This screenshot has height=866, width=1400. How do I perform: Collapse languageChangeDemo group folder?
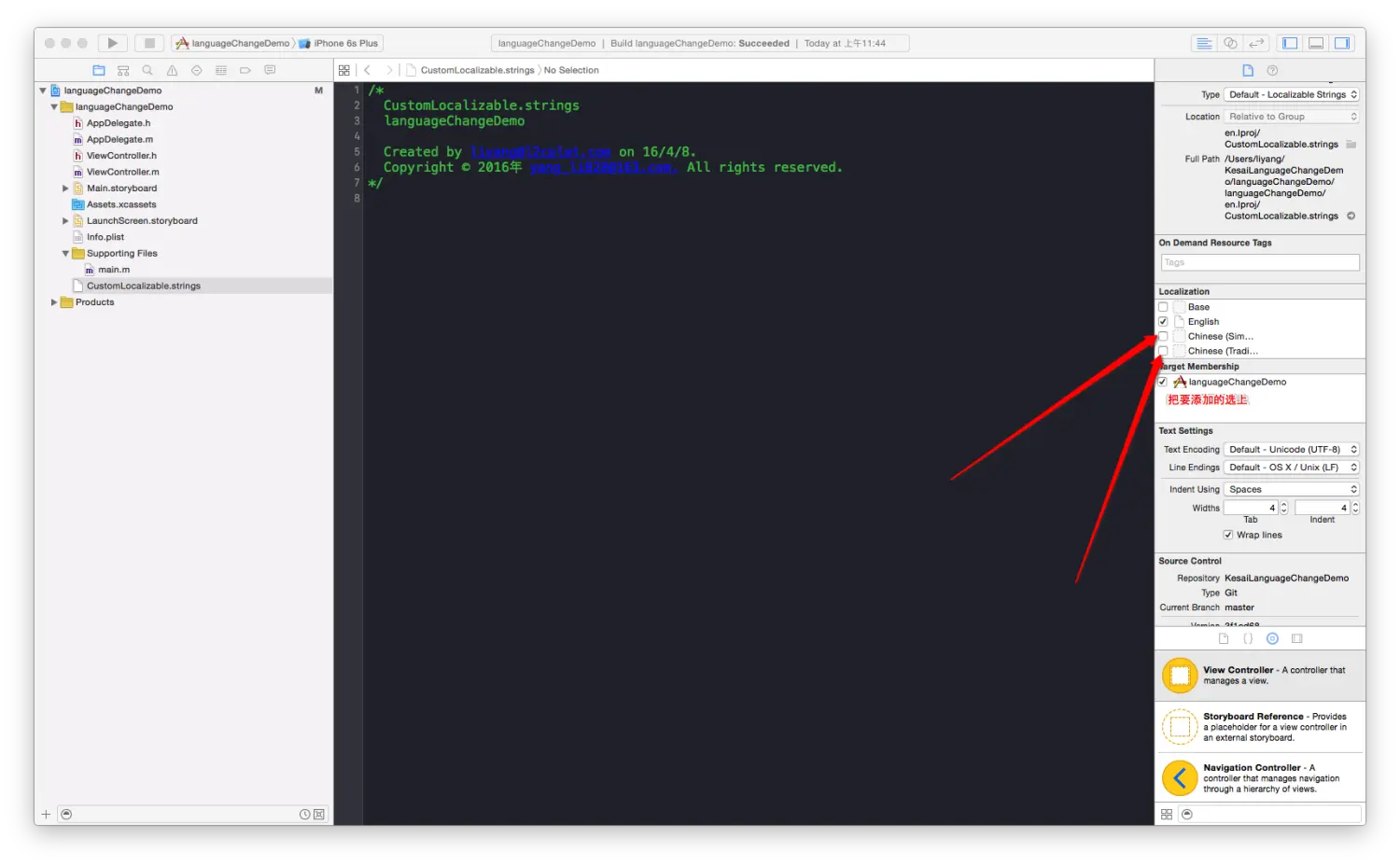pos(54,106)
